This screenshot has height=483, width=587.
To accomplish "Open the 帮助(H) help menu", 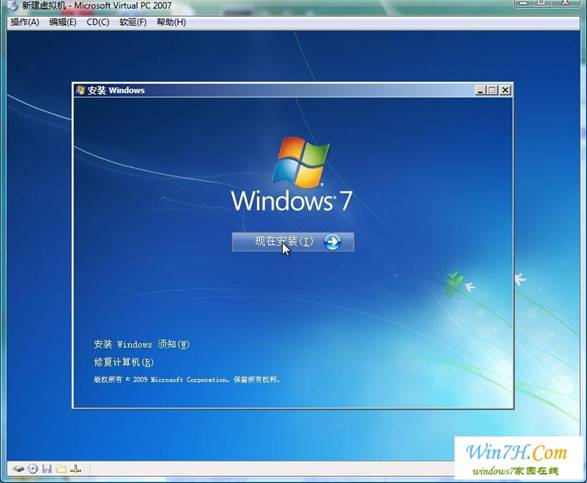I will pyautogui.click(x=171, y=22).
